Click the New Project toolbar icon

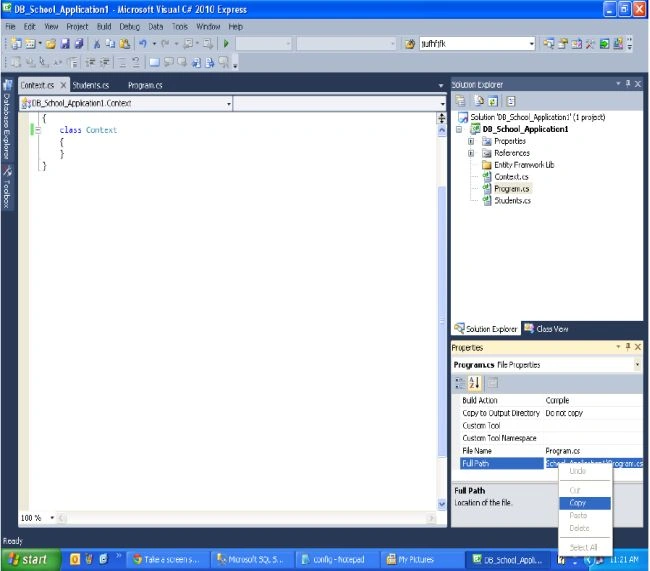(16, 44)
